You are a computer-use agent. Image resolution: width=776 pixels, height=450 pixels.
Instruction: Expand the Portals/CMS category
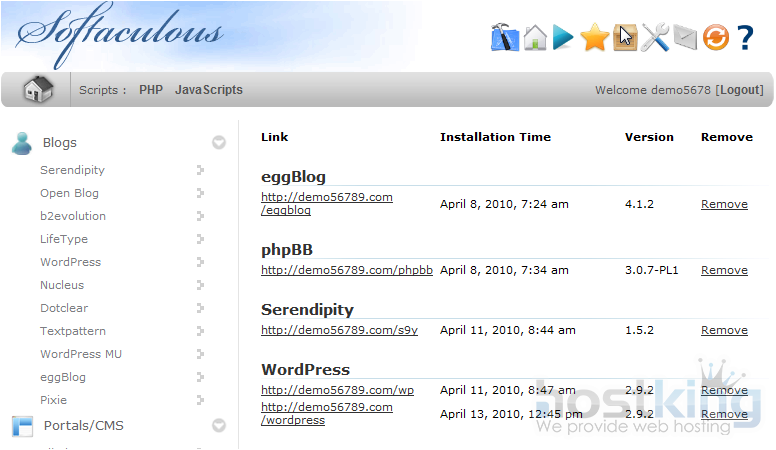(x=219, y=426)
